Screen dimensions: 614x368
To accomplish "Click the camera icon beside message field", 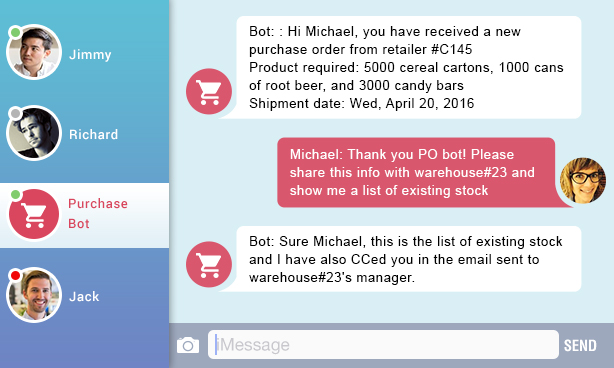I will point(188,345).
